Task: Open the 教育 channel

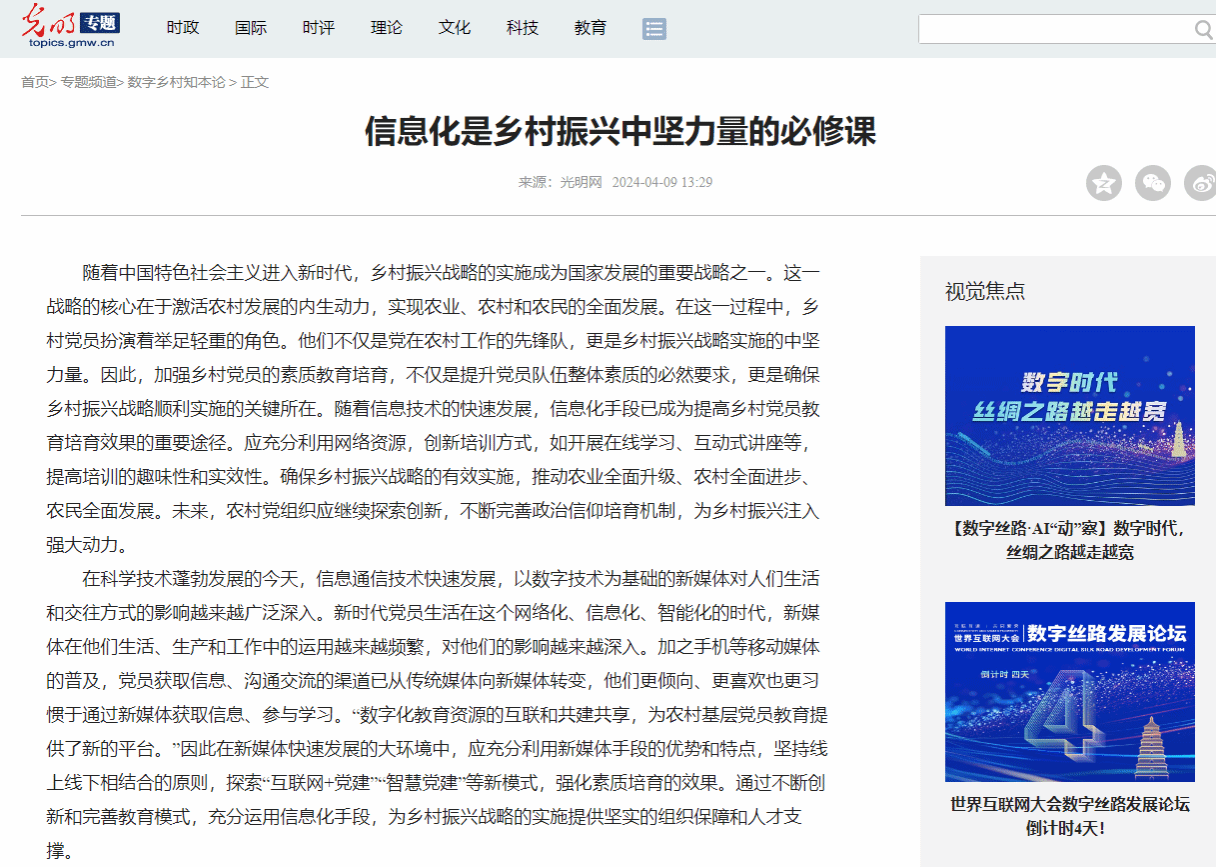Action: (x=590, y=28)
